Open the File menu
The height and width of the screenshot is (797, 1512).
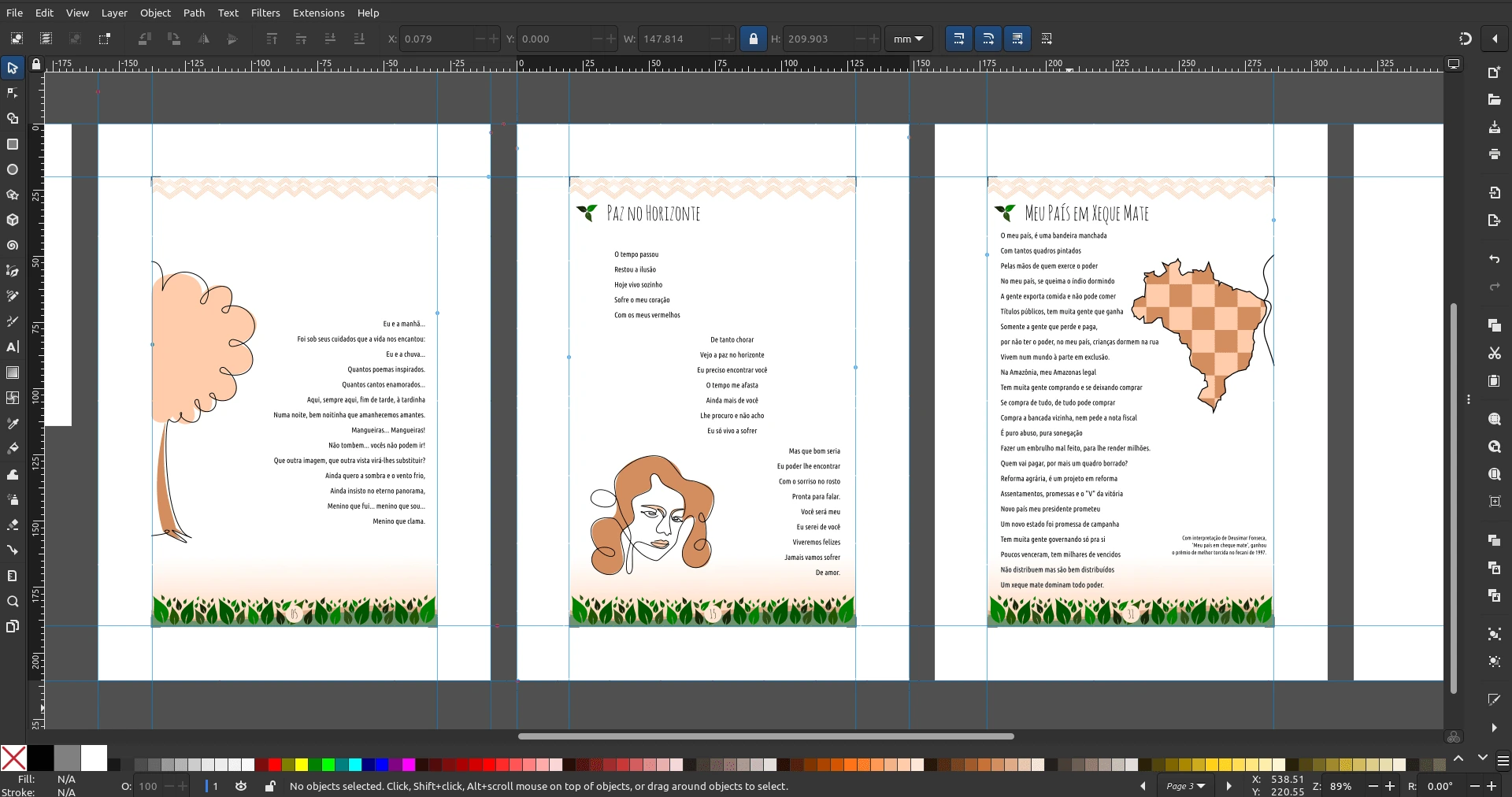14,13
